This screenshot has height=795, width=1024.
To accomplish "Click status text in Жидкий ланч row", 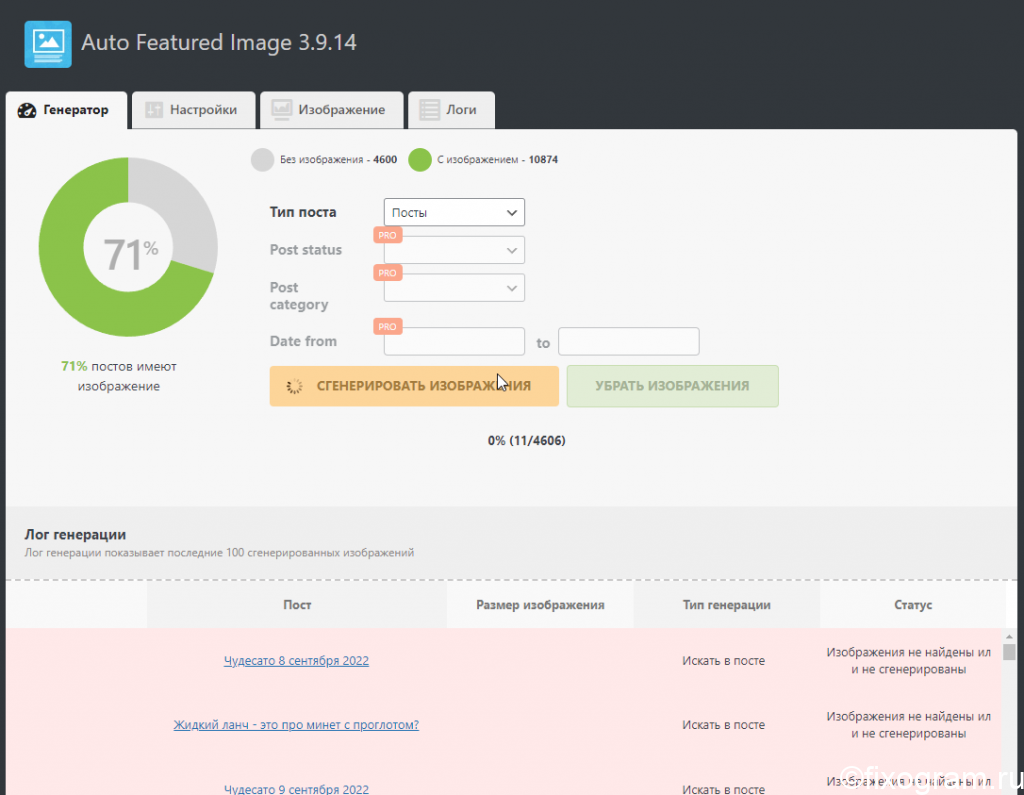I will pyautogui.click(x=908, y=724).
